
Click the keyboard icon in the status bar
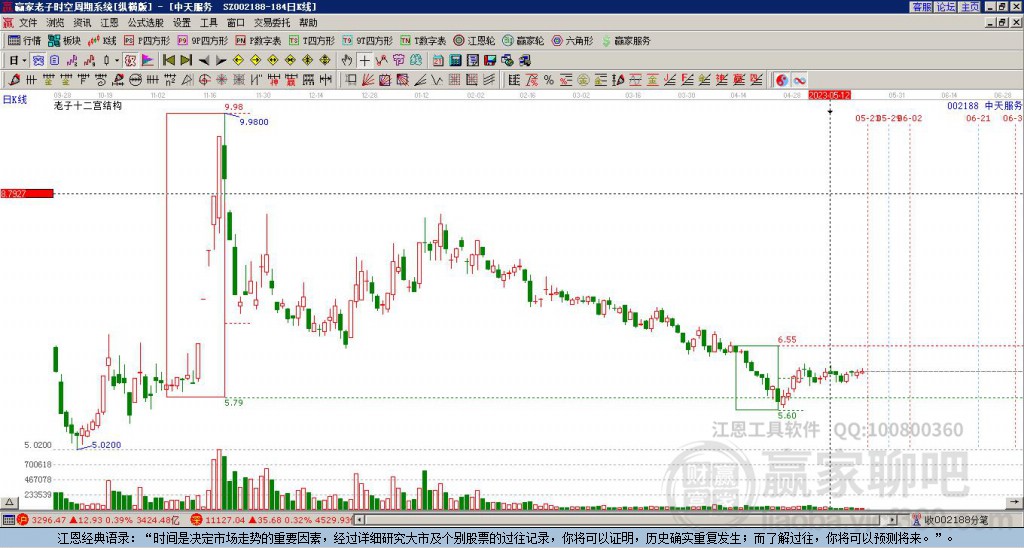click(8, 520)
